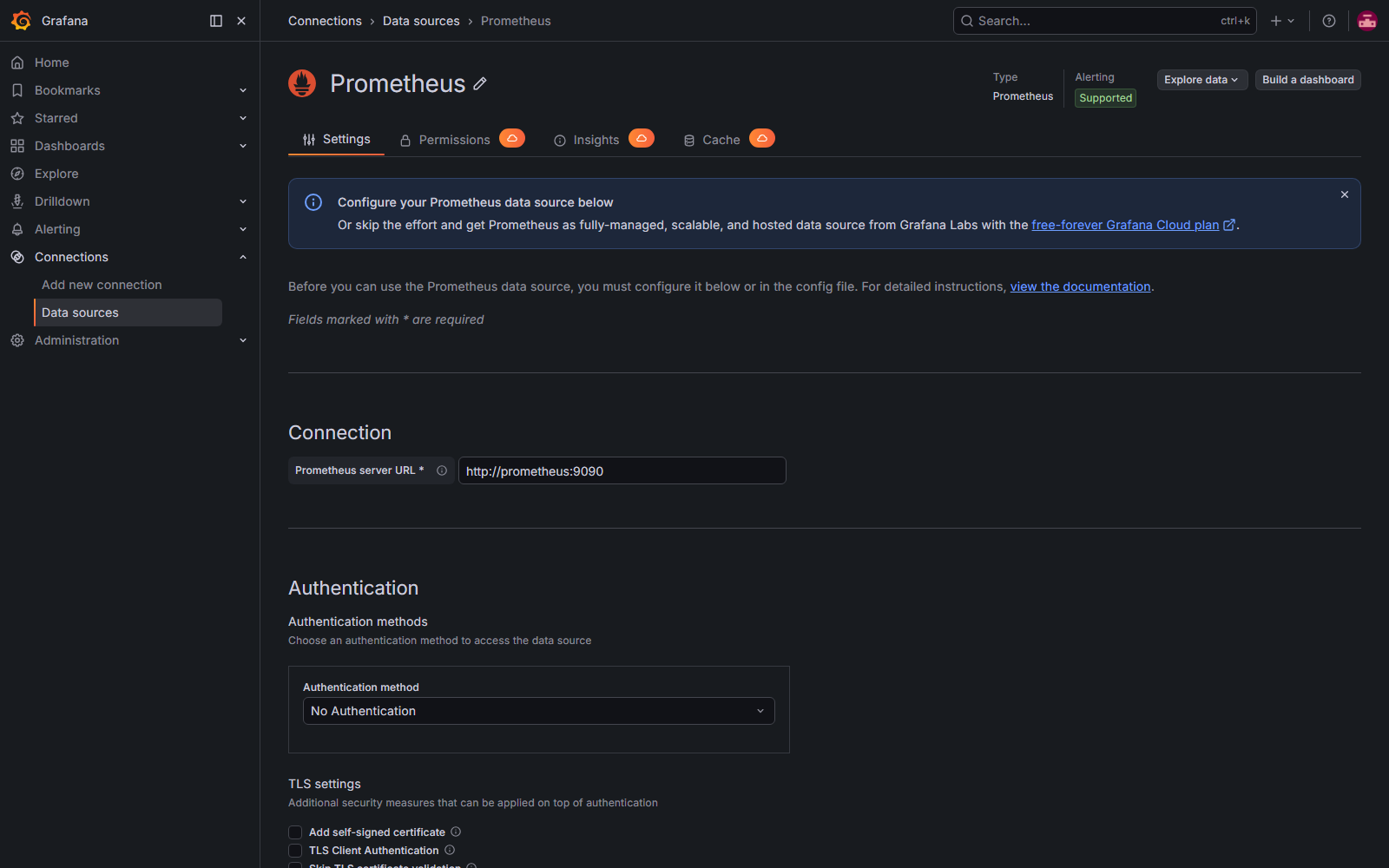Click the Prometheus flame logo
1389x868 pixels.
[x=302, y=83]
